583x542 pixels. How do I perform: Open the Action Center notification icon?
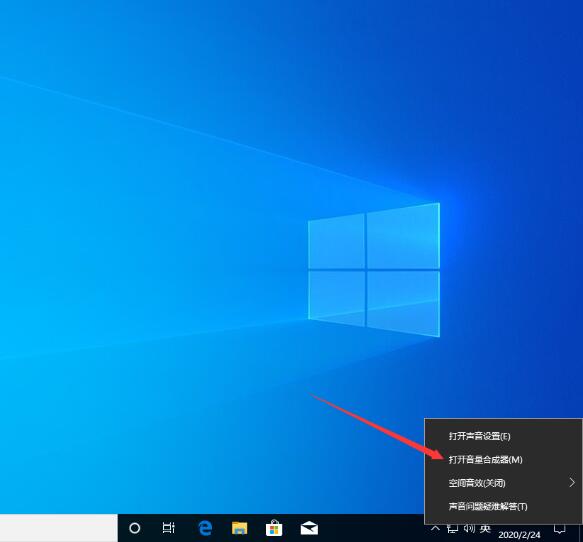[x=560, y=528]
